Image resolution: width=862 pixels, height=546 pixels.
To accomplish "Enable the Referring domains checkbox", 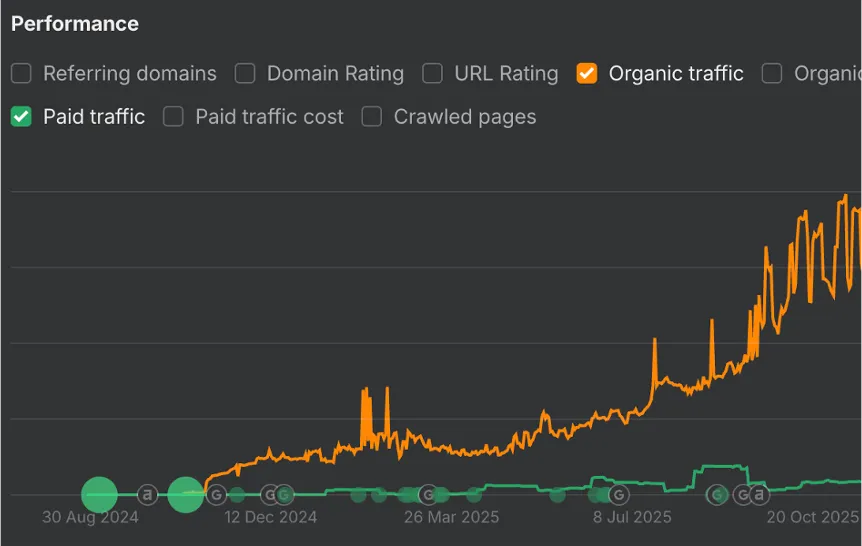I will pyautogui.click(x=21, y=73).
